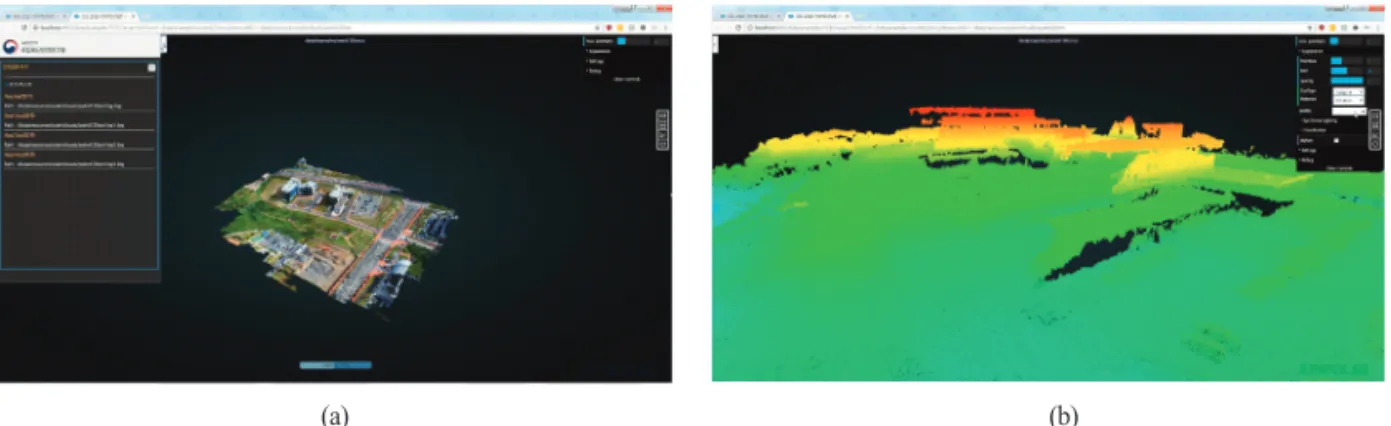Open the first of two stacked dropdowns in (b)

[x=1349, y=92]
